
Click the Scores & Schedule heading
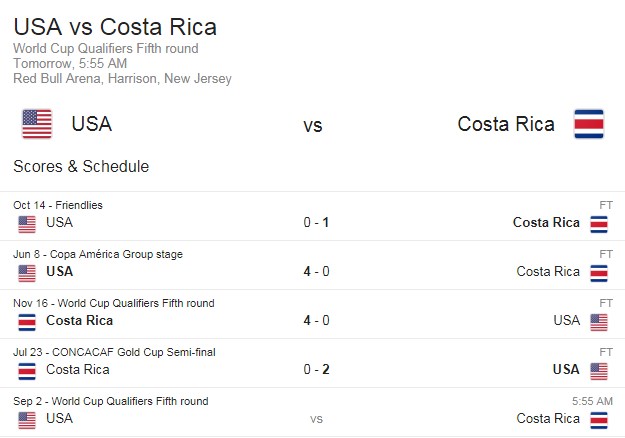(x=81, y=167)
